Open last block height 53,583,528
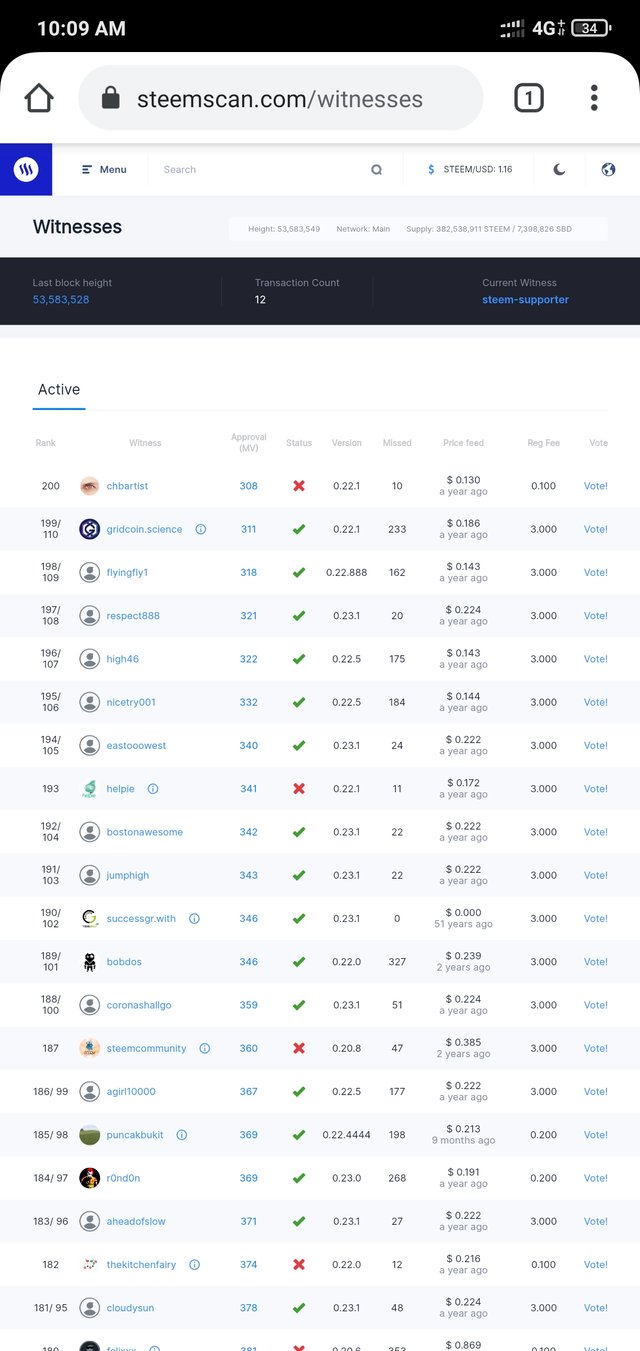 click(x=61, y=300)
